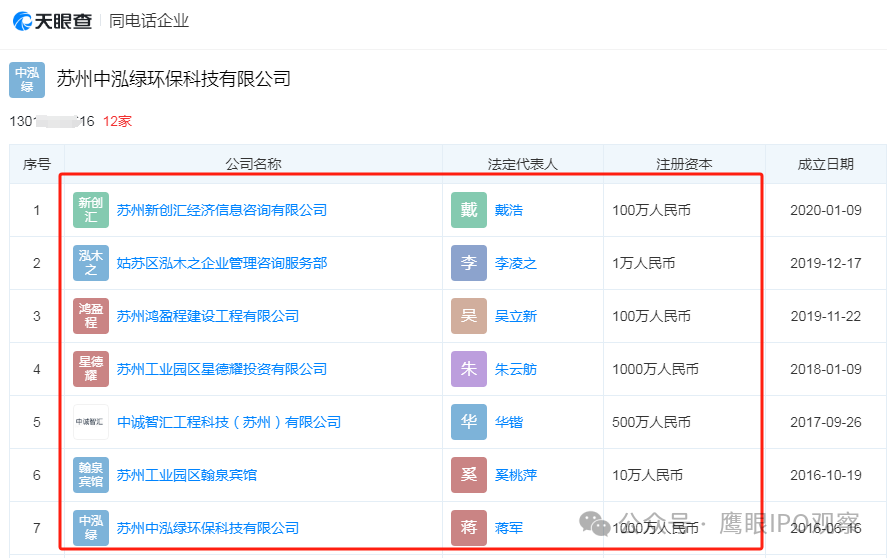The image size is (887, 558).
Task: Open legal representative 李凌之 profile
Action: click(x=515, y=263)
